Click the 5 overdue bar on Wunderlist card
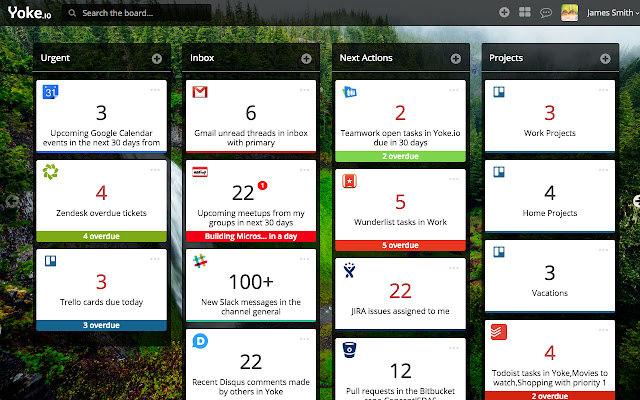This screenshot has height=400, width=640. point(400,245)
